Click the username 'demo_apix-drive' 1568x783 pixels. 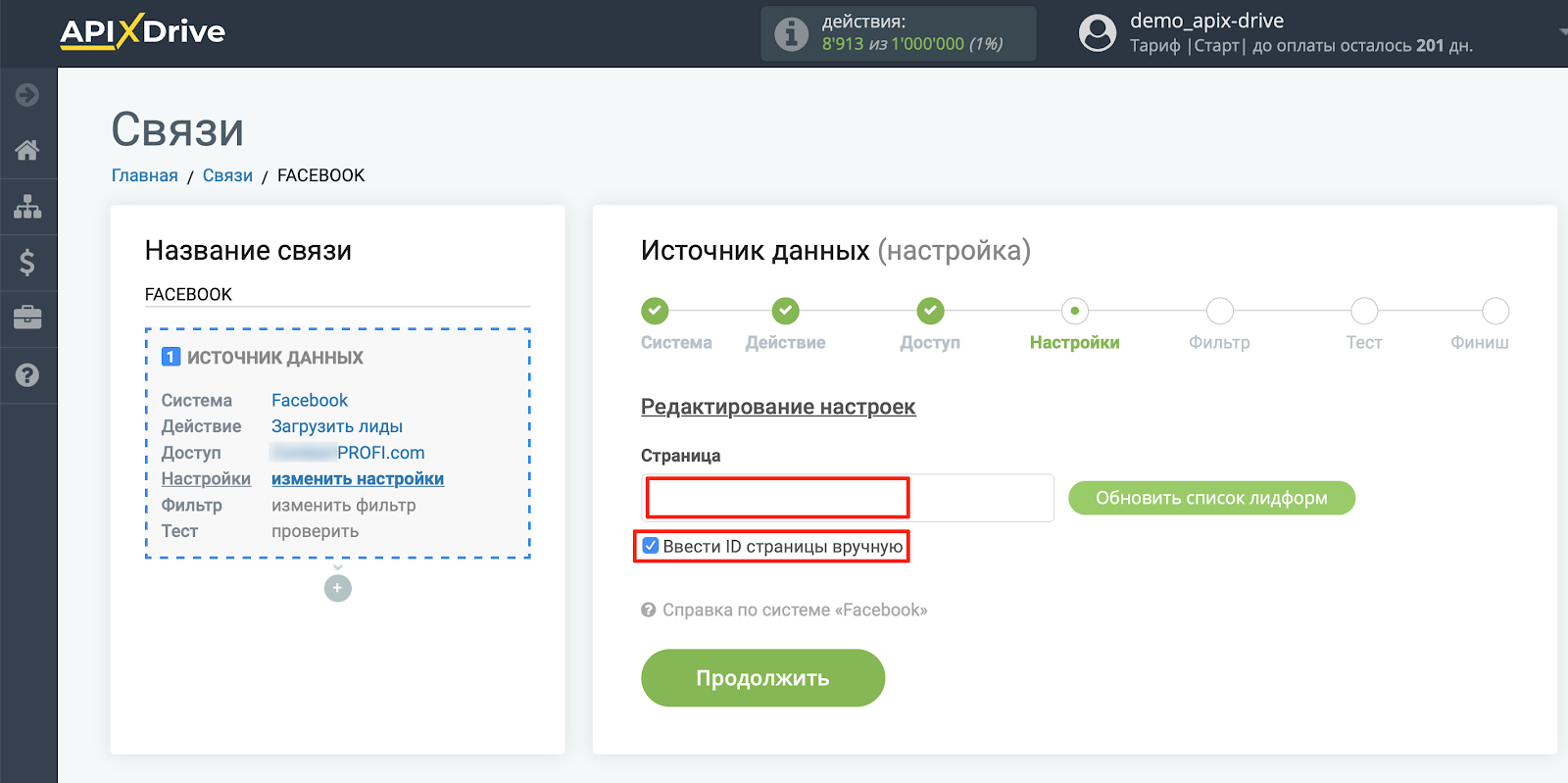(1207, 21)
